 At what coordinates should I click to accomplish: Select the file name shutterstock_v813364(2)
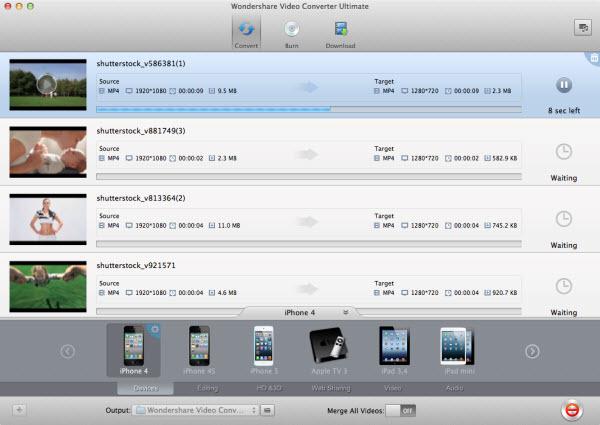click(141, 198)
